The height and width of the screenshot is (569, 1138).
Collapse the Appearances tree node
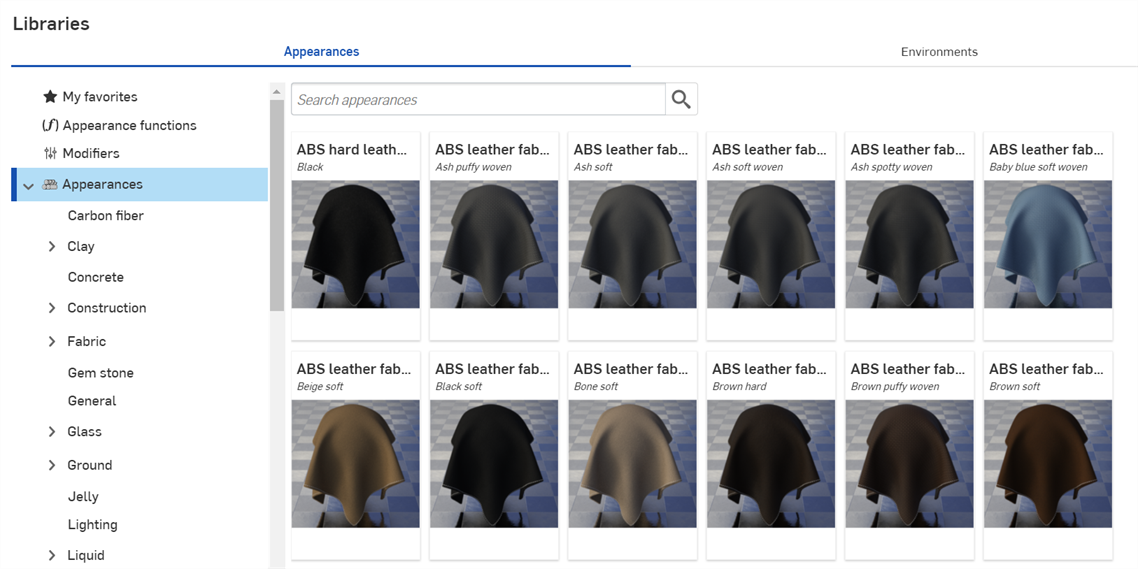(x=29, y=185)
